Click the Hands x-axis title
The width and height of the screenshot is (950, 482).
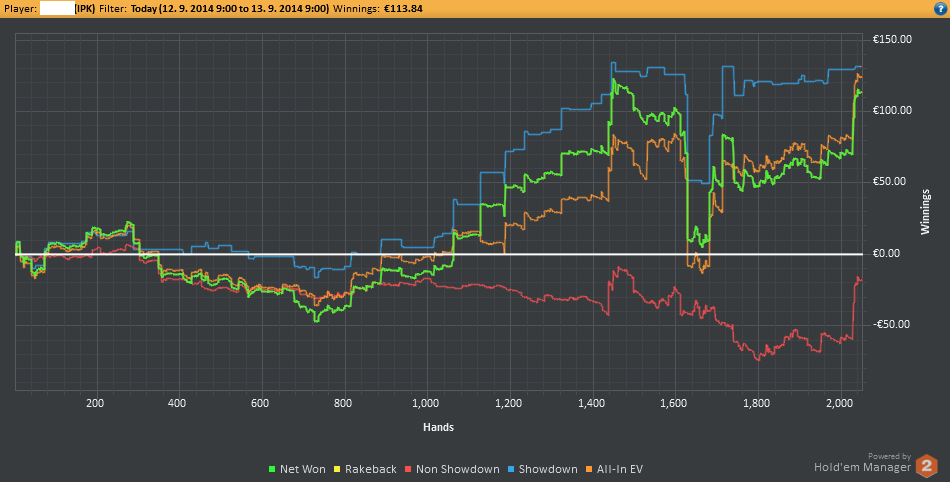tap(437, 427)
